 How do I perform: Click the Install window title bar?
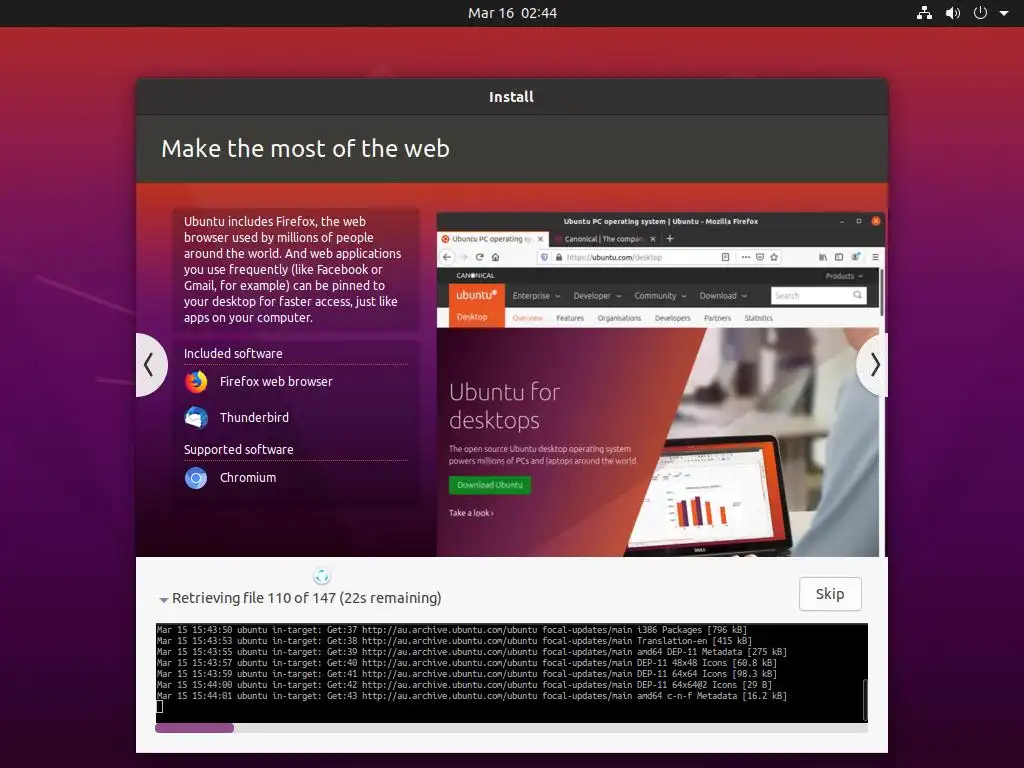511,97
